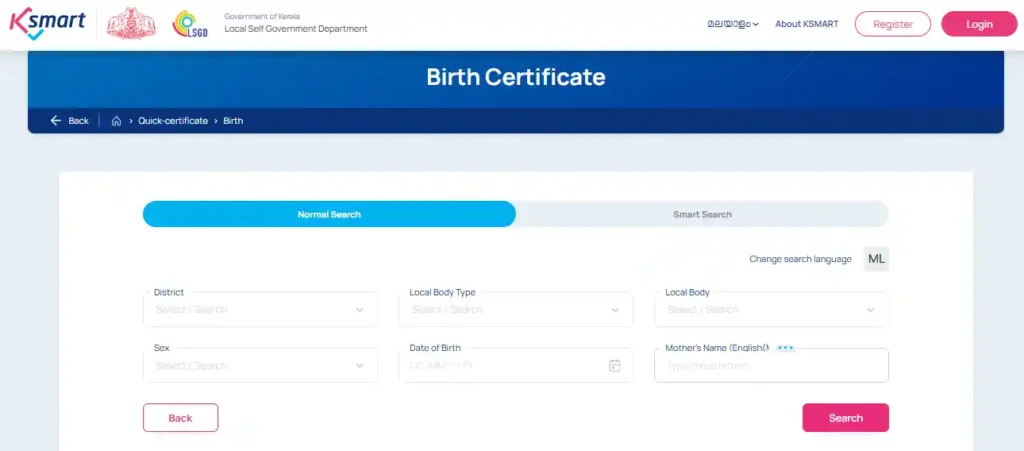Expand the Local Body Type dropdown
Image resolution: width=1024 pixels, height=451 pixels.
click(516, 310)
